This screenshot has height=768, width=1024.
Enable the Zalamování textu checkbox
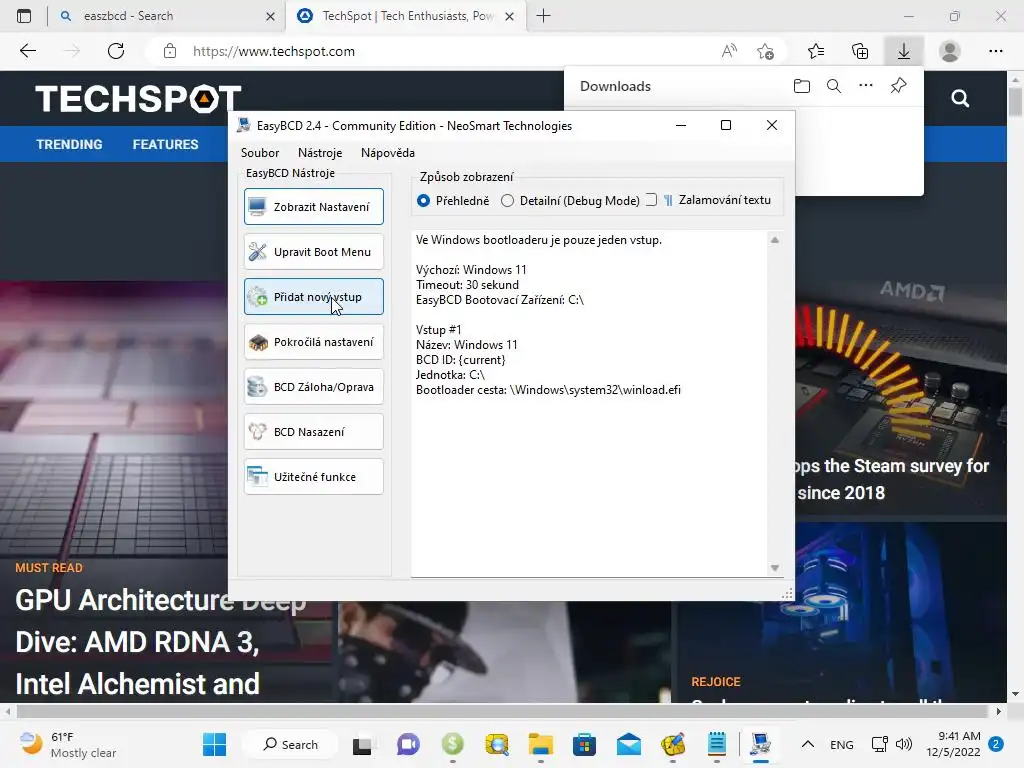(651, 200)
